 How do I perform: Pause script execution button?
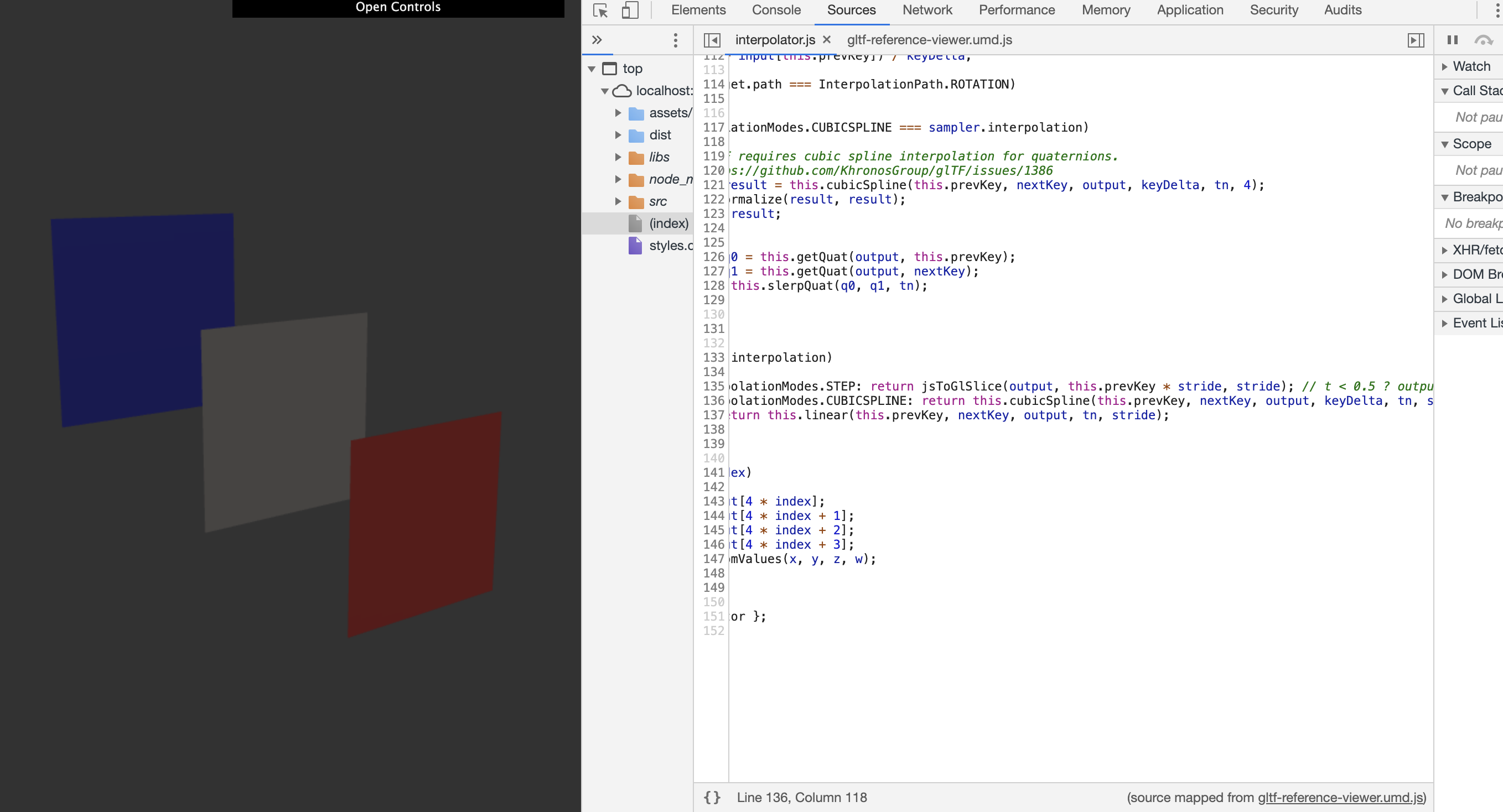(x=1452, y=40)
